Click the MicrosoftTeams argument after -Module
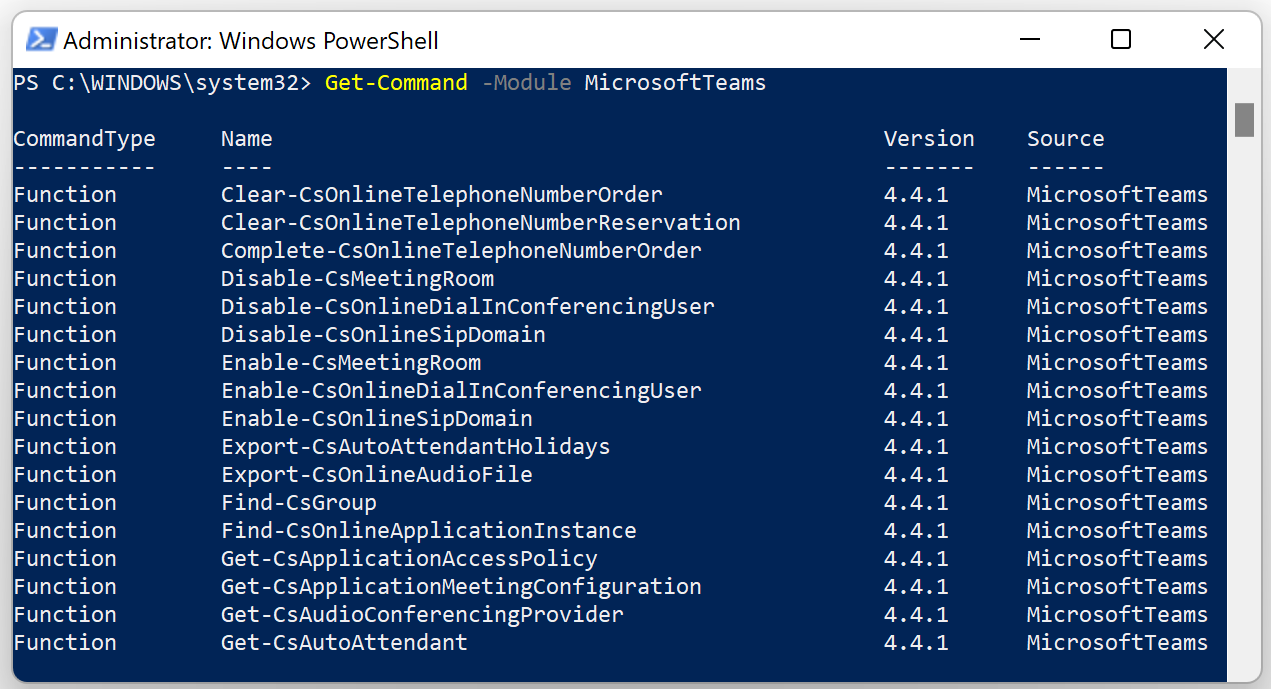This screenshot has width=1271, height=689. click(674, 83)
